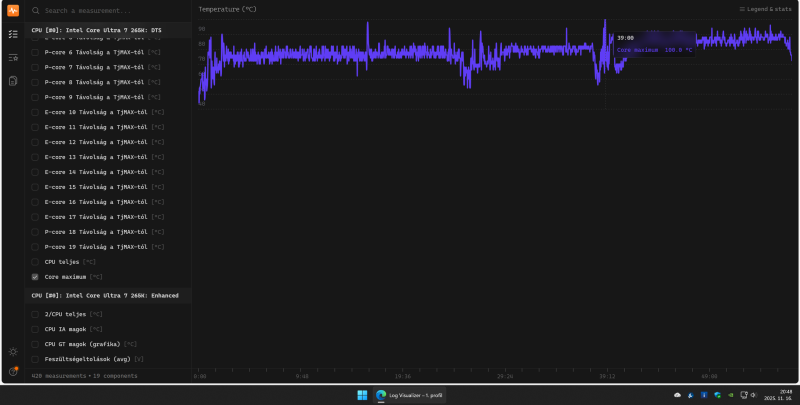Check E-core 12 Távolság a TjMAX-től
This screenshot has width=800, height=405.
35,142
